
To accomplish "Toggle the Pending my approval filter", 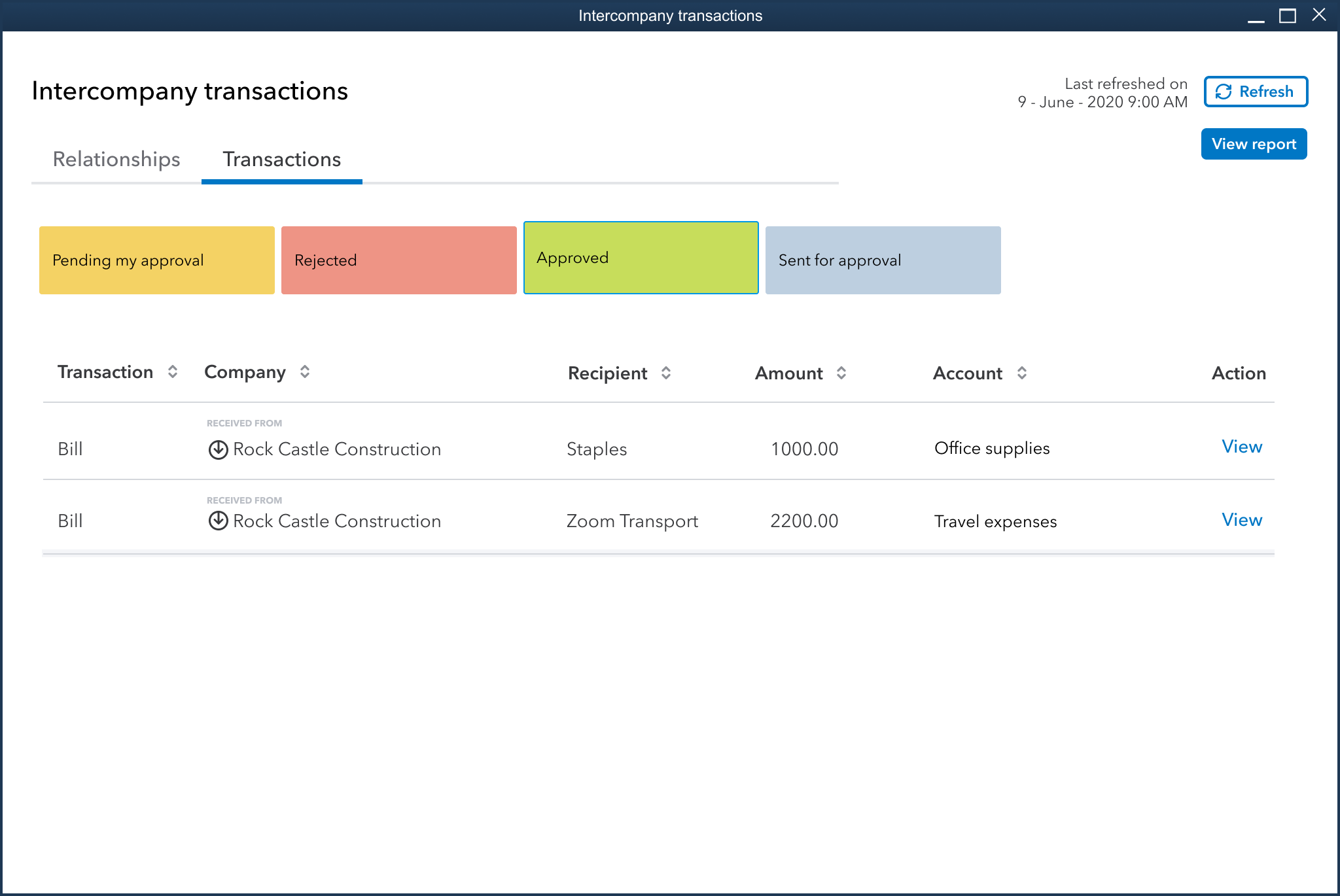I will tap(156, 260).
